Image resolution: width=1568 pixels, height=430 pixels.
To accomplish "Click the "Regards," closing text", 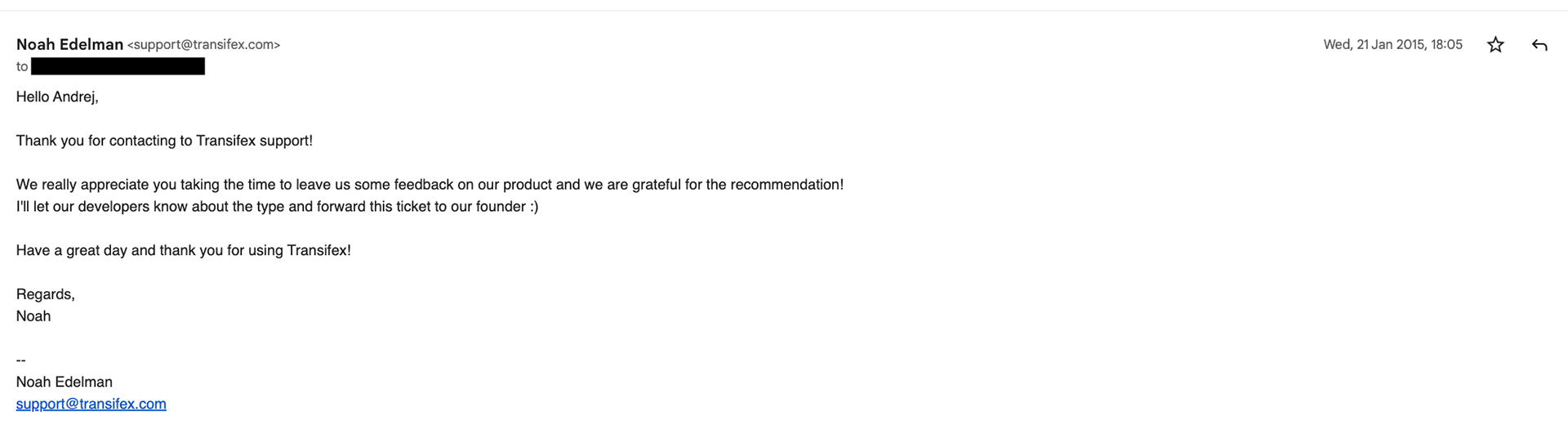I will tap(45, 294).
